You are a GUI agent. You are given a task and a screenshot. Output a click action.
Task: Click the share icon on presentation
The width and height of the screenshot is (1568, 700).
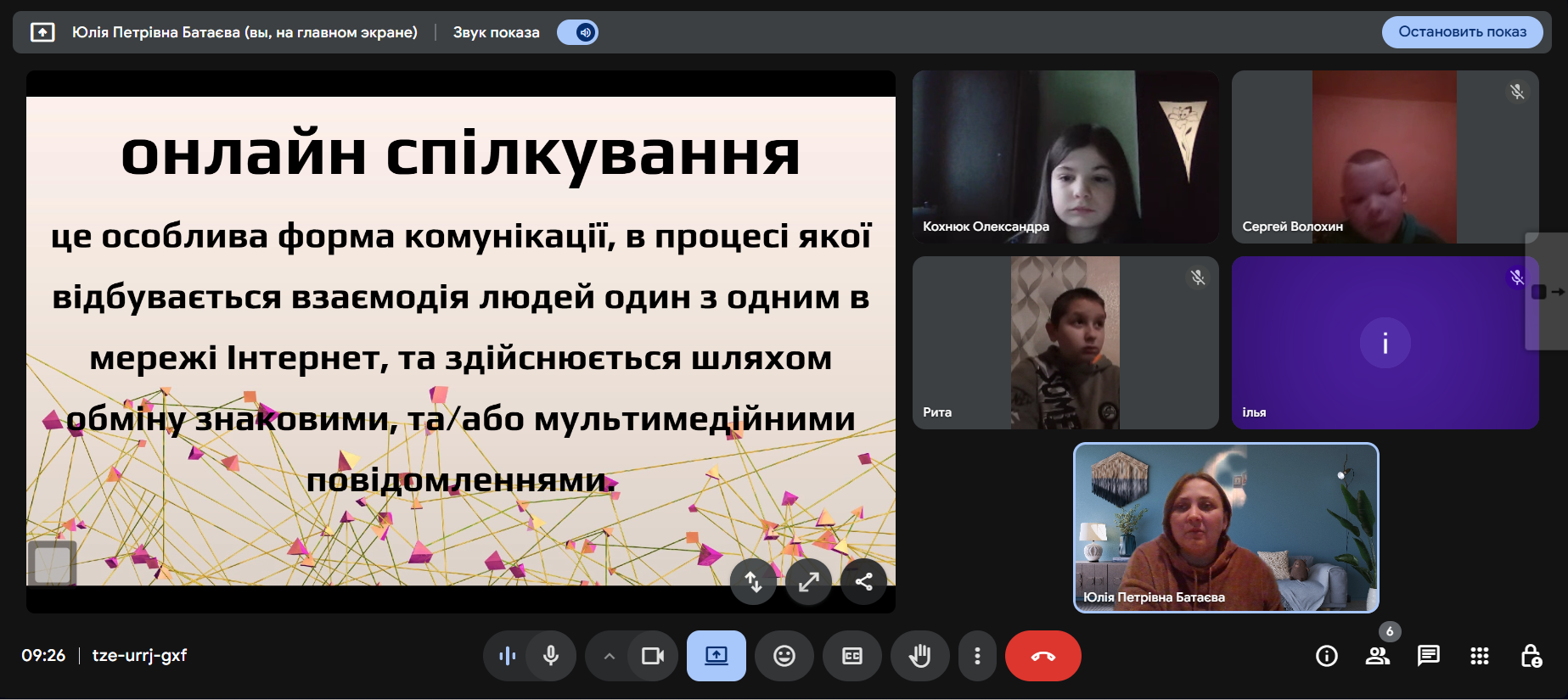coord(863,581)
